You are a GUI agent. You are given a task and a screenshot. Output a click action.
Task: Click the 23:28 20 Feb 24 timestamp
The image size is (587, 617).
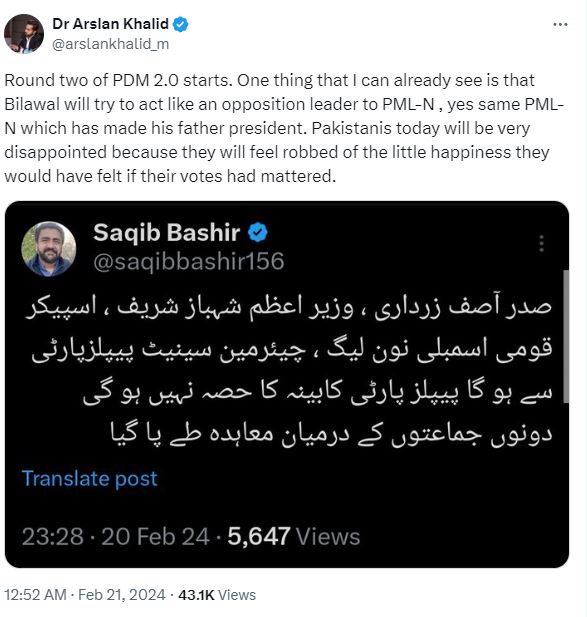pos(116,536)
